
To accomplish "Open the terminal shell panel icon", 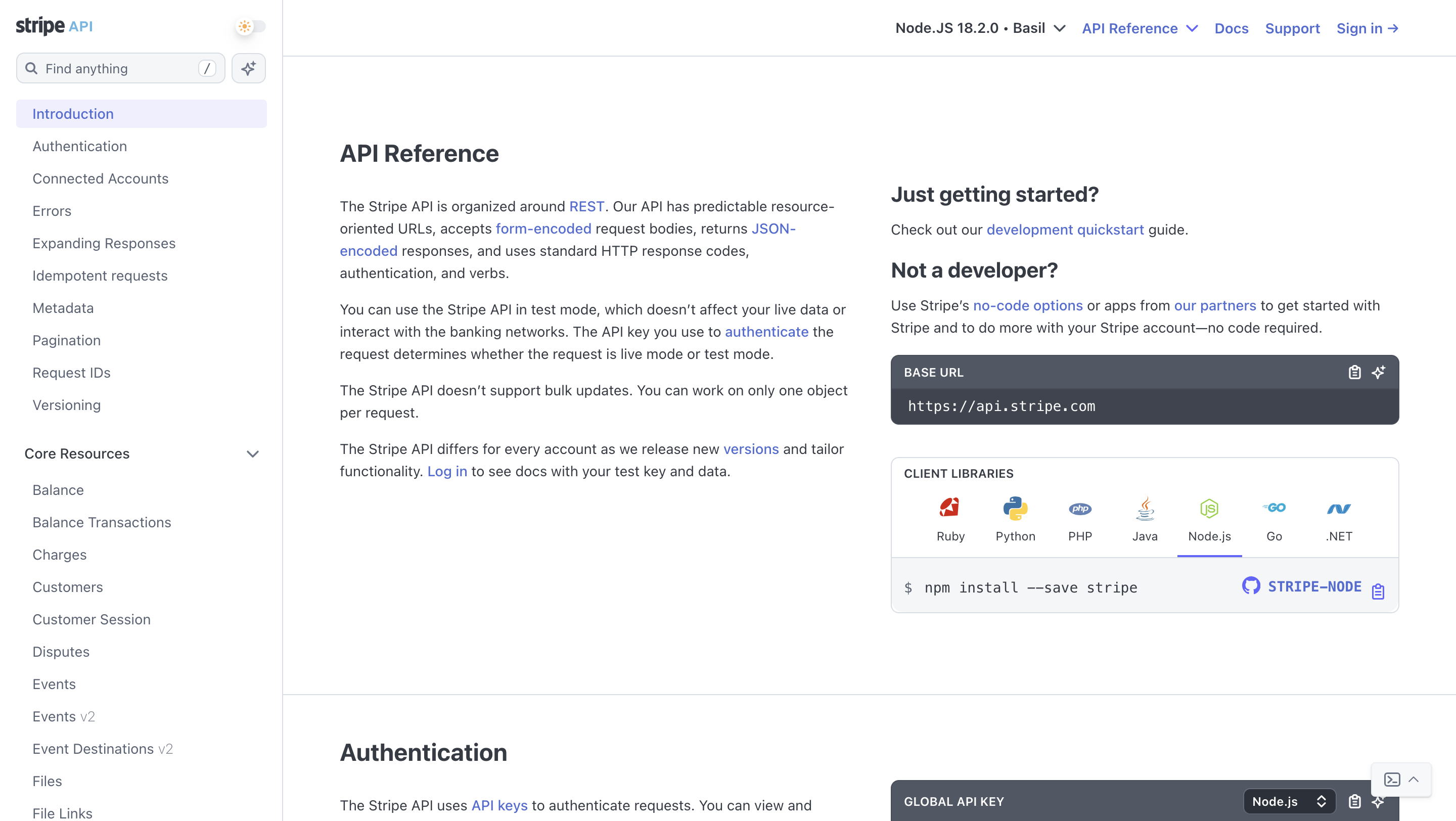I will [1392, 779].
